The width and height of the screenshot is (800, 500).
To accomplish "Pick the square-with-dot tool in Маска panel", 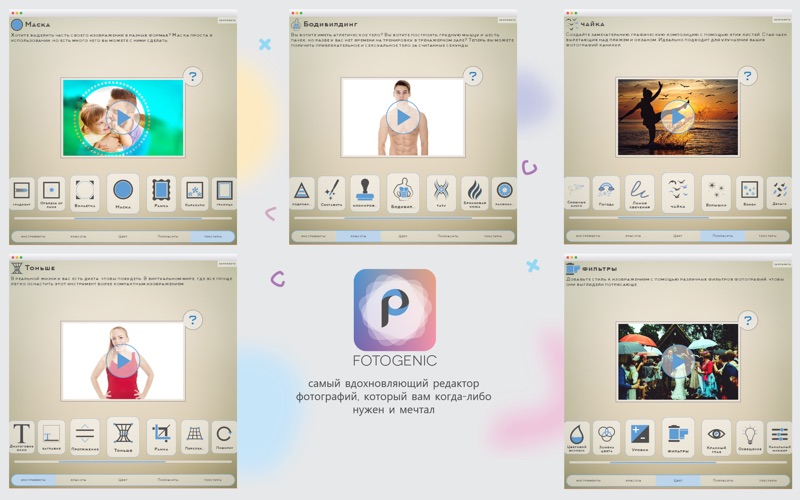I will (x=51, y=193).
